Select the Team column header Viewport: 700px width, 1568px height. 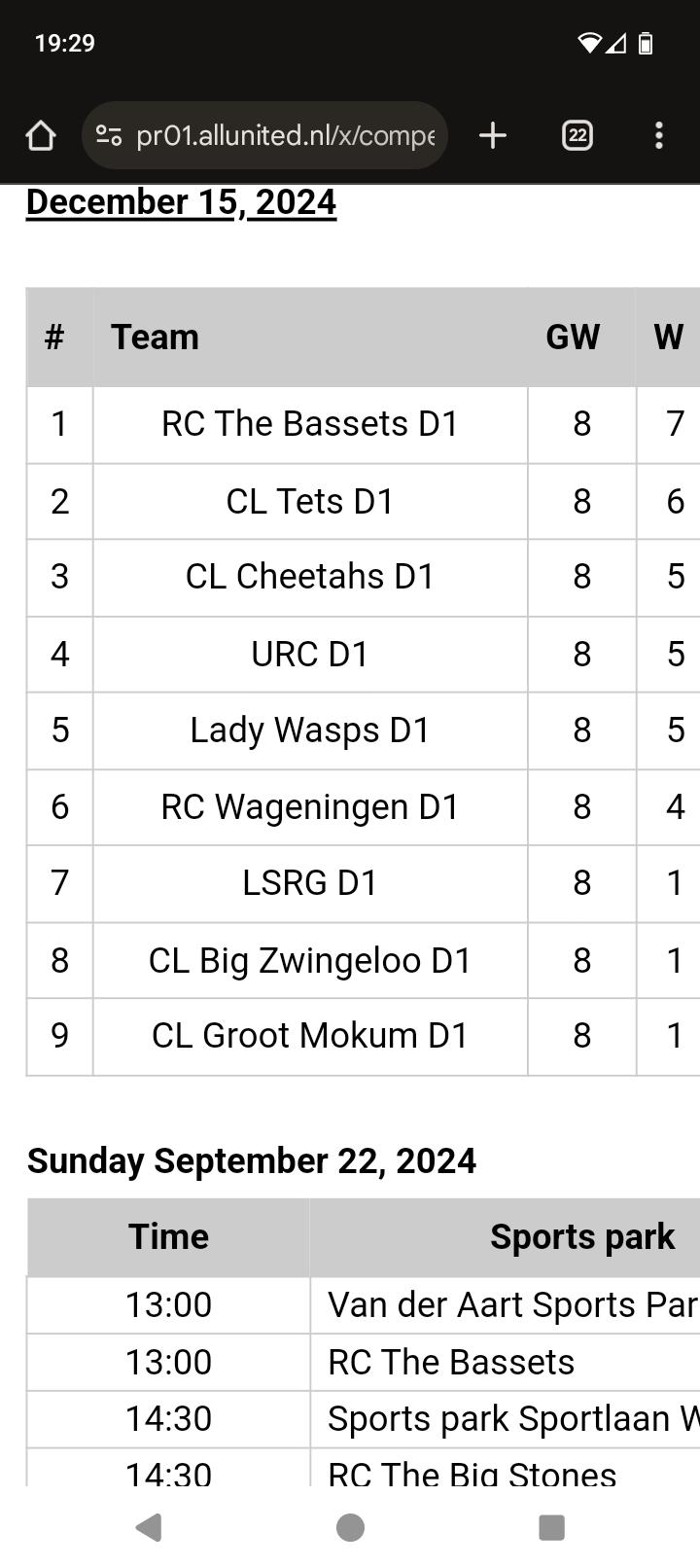point(155,337)
